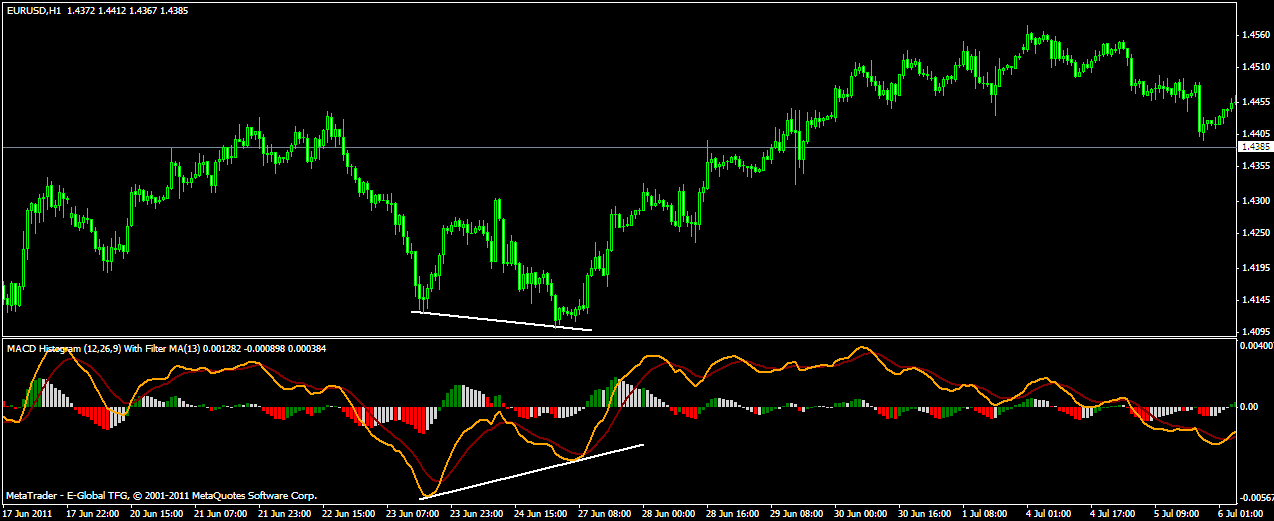
Task: Click the 1.4560 level on price scale
Action: click(1255, 35)
